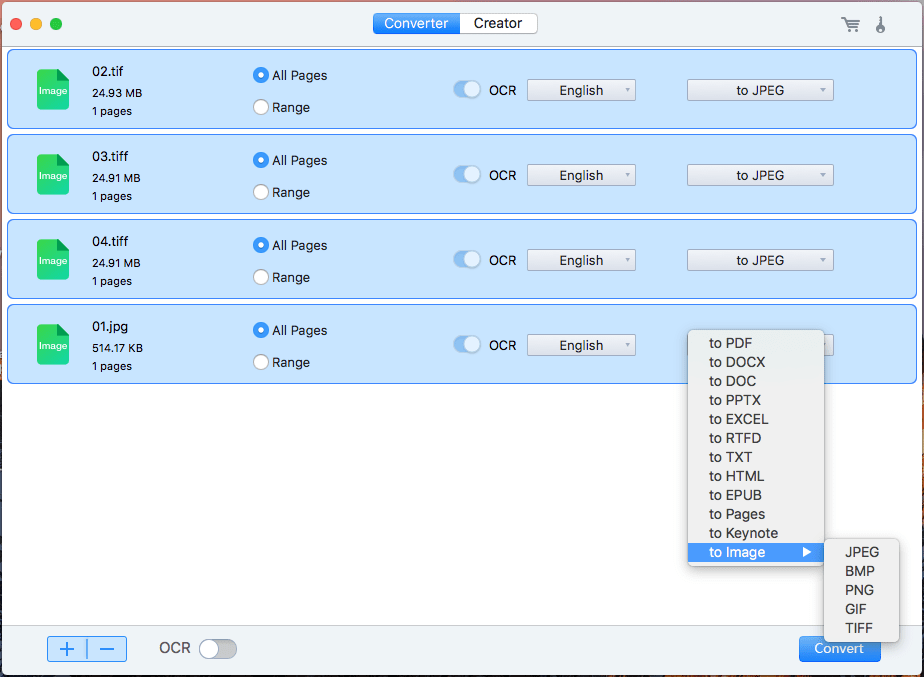Screen dimensions: 924x677
Task: Switch to the Converter tab
Action: 416,24
